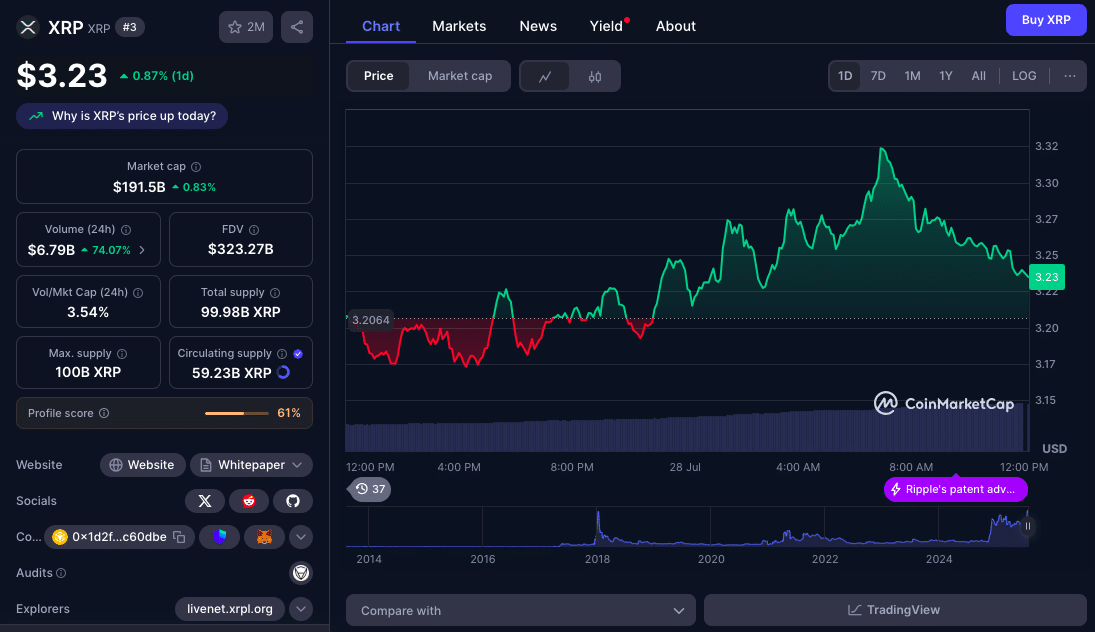Open the Markets tab

click(x=459, y=27)
